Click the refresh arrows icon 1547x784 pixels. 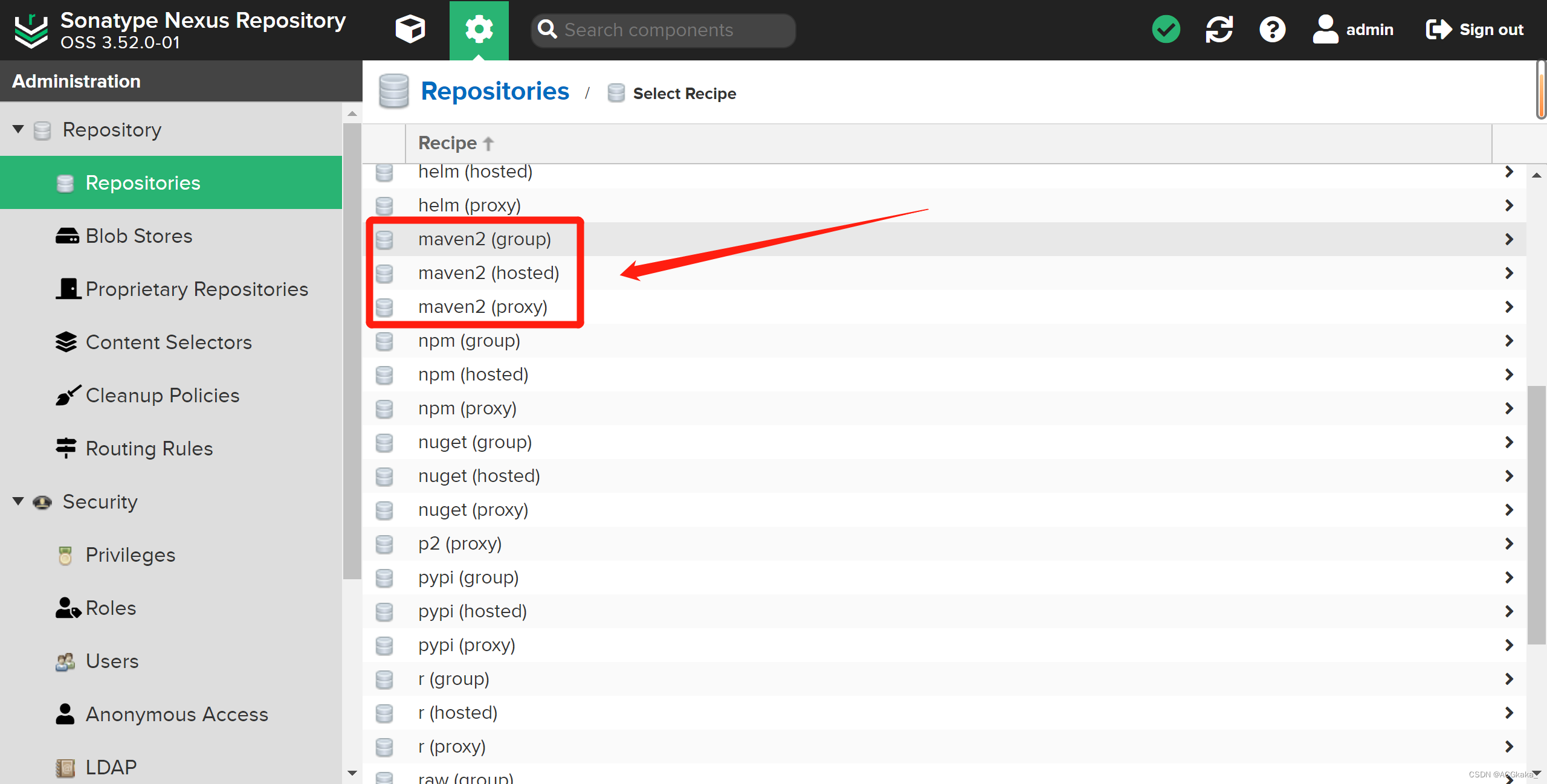[x=1219, y=30]
